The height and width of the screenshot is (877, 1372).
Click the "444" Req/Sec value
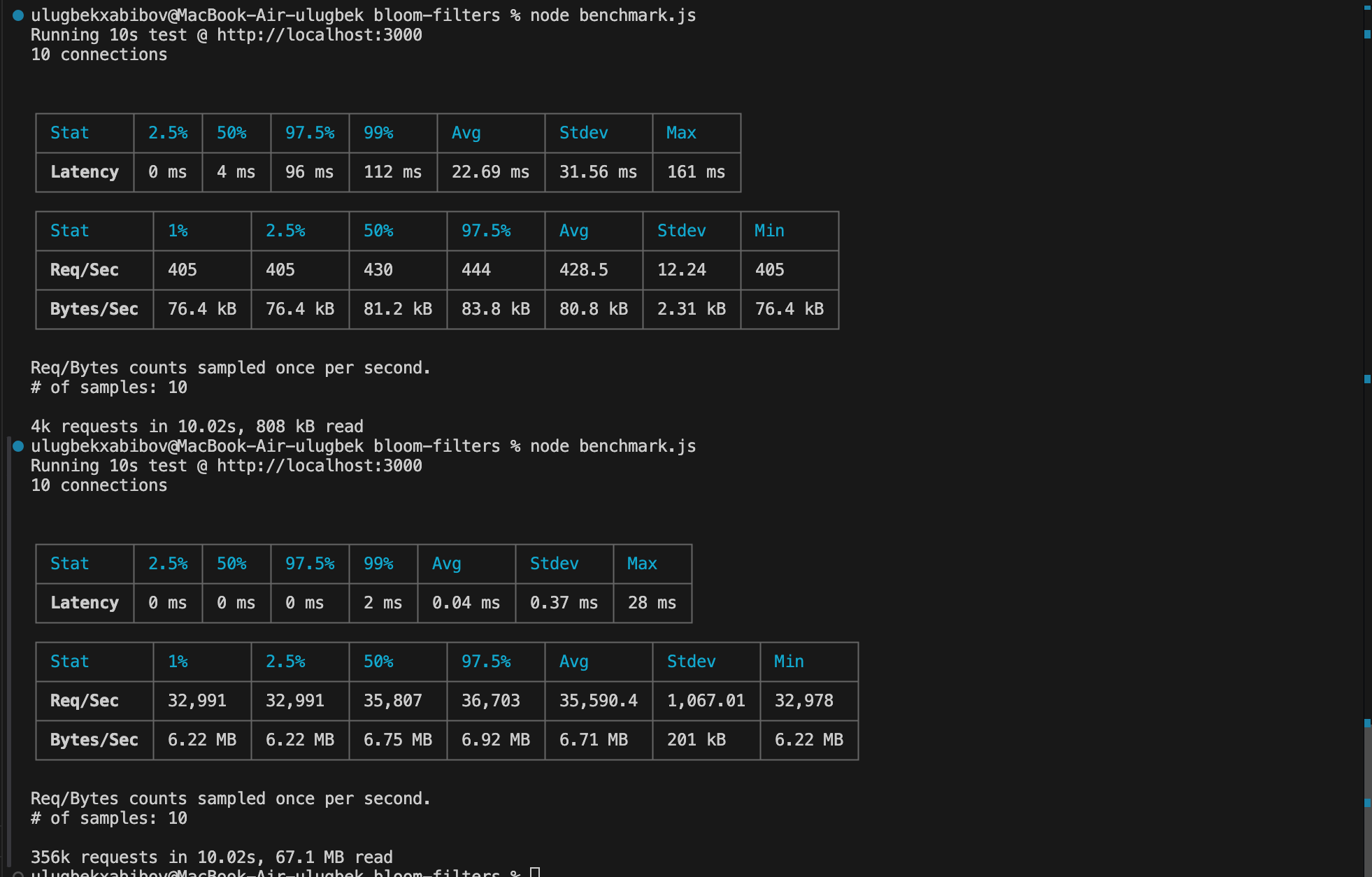tap(476, 270)
